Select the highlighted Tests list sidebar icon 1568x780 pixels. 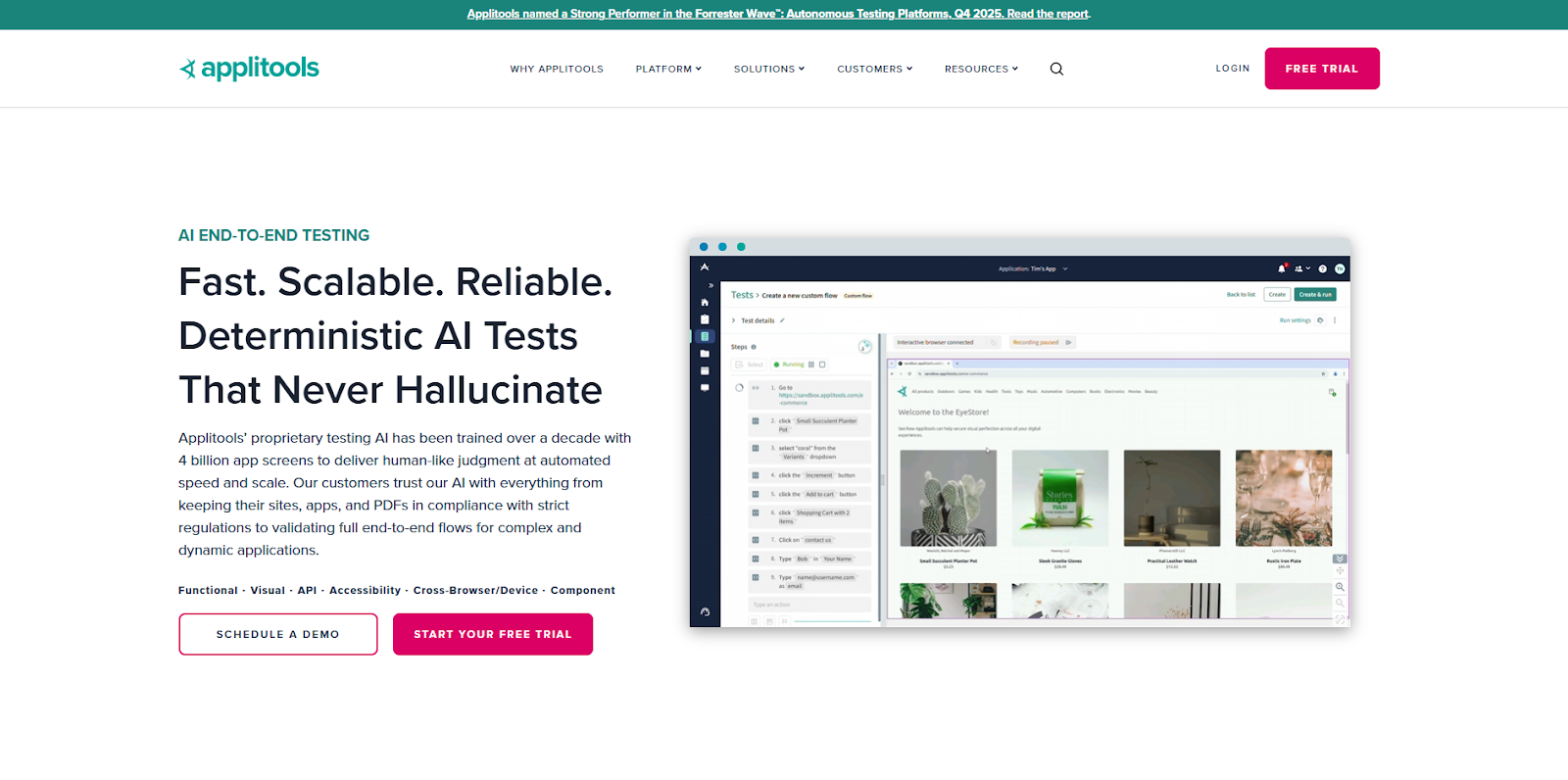[705, 336]
